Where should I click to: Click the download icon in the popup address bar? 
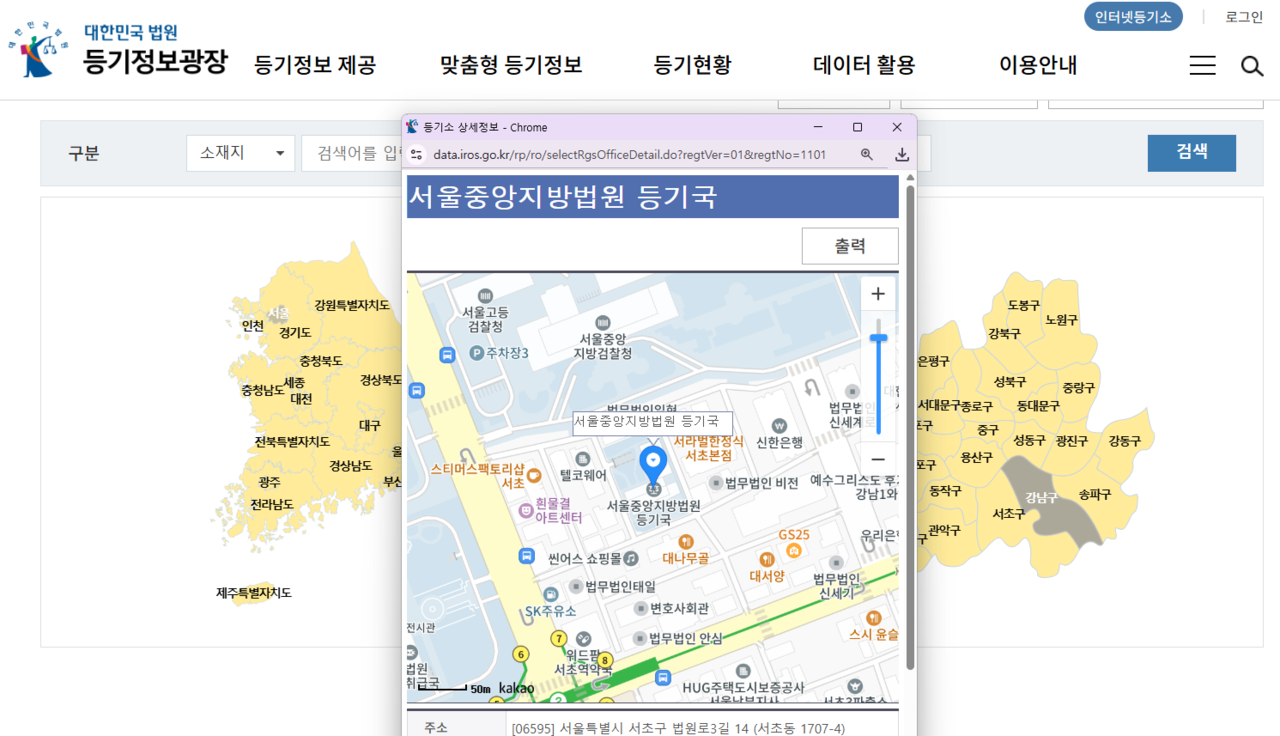[x=900, y=155]
